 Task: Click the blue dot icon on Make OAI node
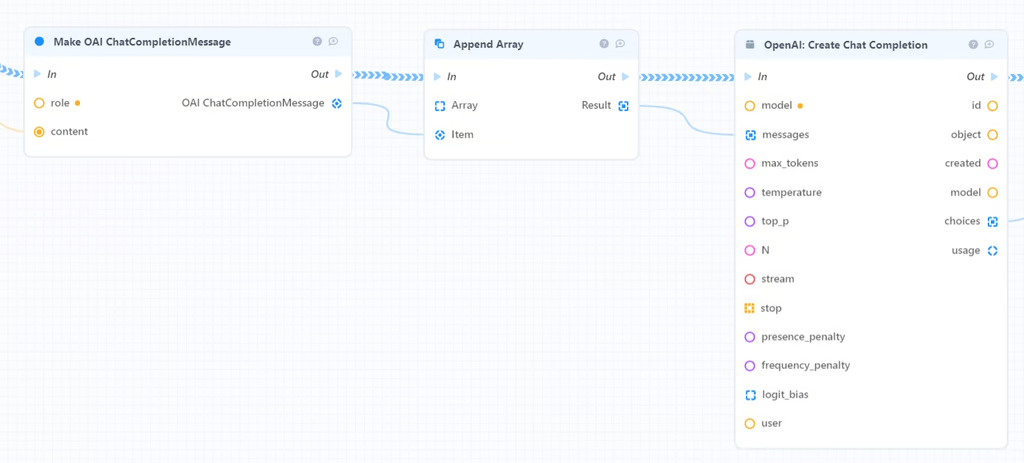(x=39, y=42)
